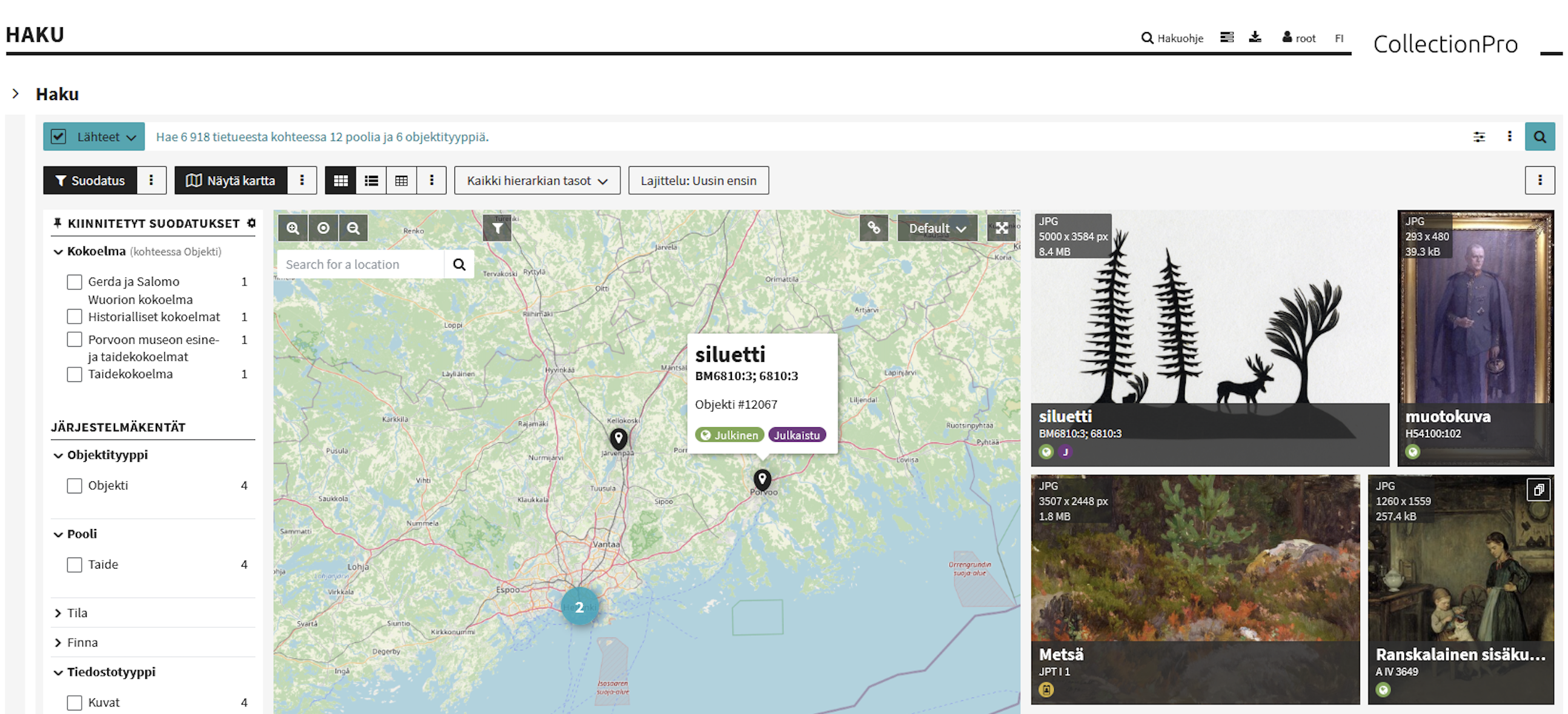Click green public badge on muotokuva card

pyautogui.click(x=1412, y=452)
